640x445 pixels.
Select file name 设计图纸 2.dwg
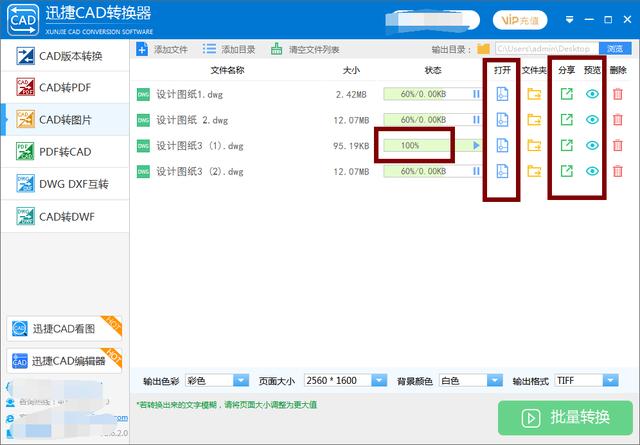point(192,120)
